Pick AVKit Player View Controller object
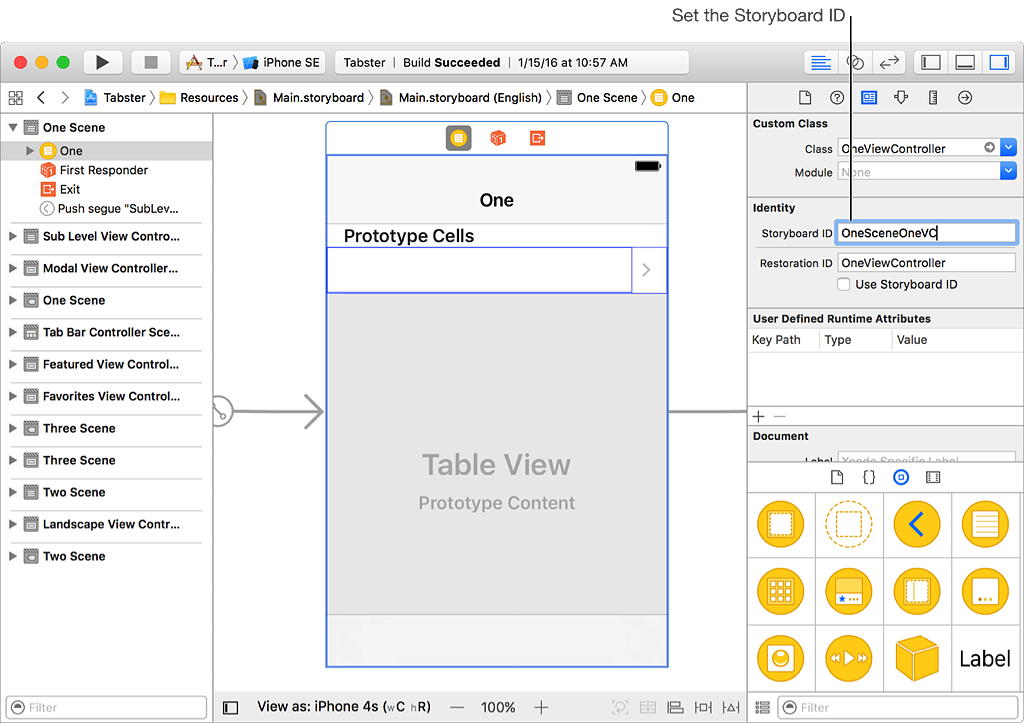 [x=848, y=658]
